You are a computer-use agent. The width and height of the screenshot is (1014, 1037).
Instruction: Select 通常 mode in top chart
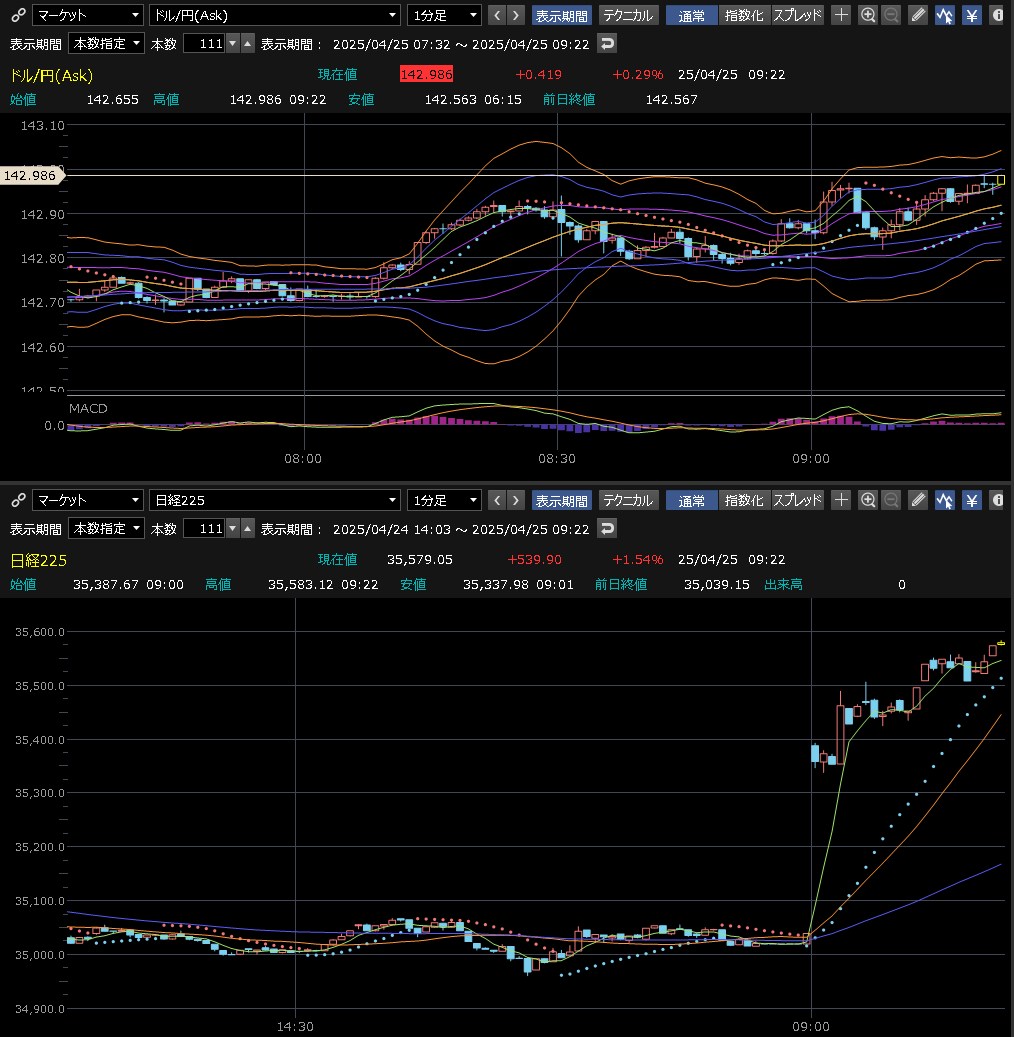click(691, 15)
